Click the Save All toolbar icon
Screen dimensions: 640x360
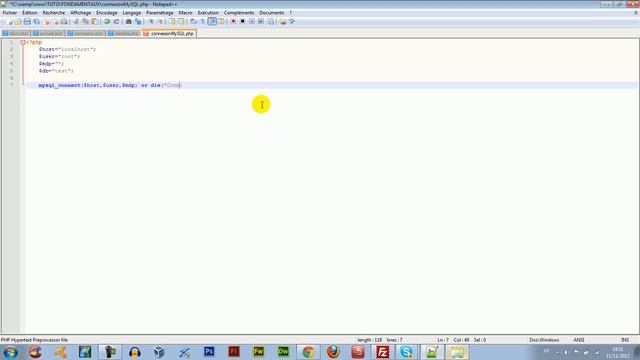click(x=36, y=22)
